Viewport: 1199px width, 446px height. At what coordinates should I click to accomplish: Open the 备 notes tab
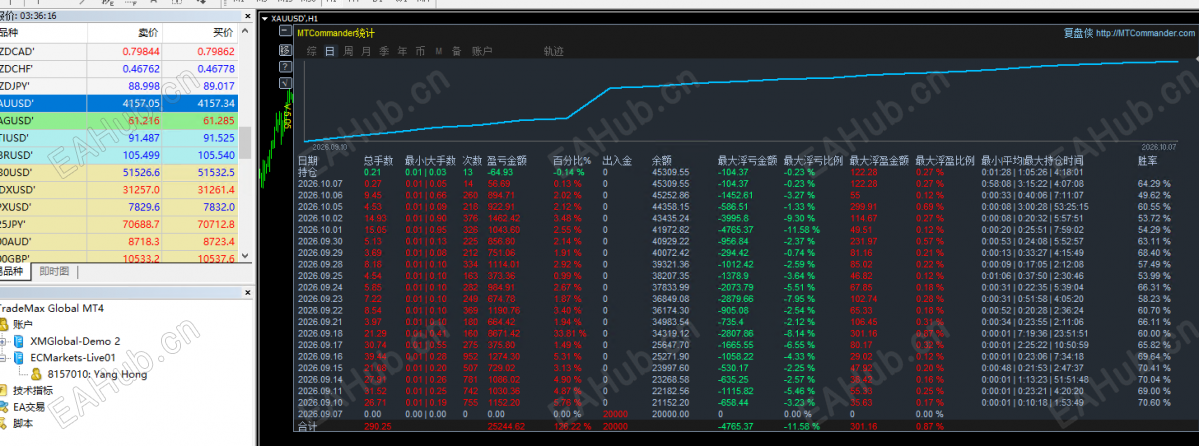click(x=457, y=51)
